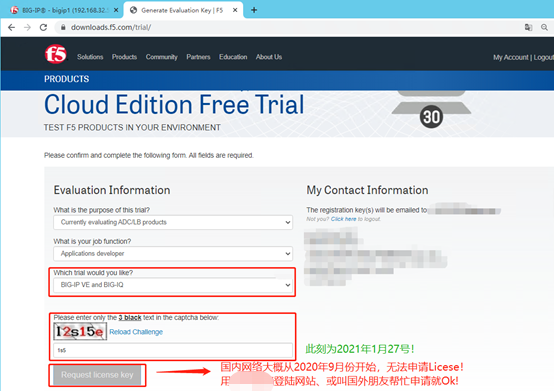
Task: Click the address bar URL
Action: coord(111,27)
